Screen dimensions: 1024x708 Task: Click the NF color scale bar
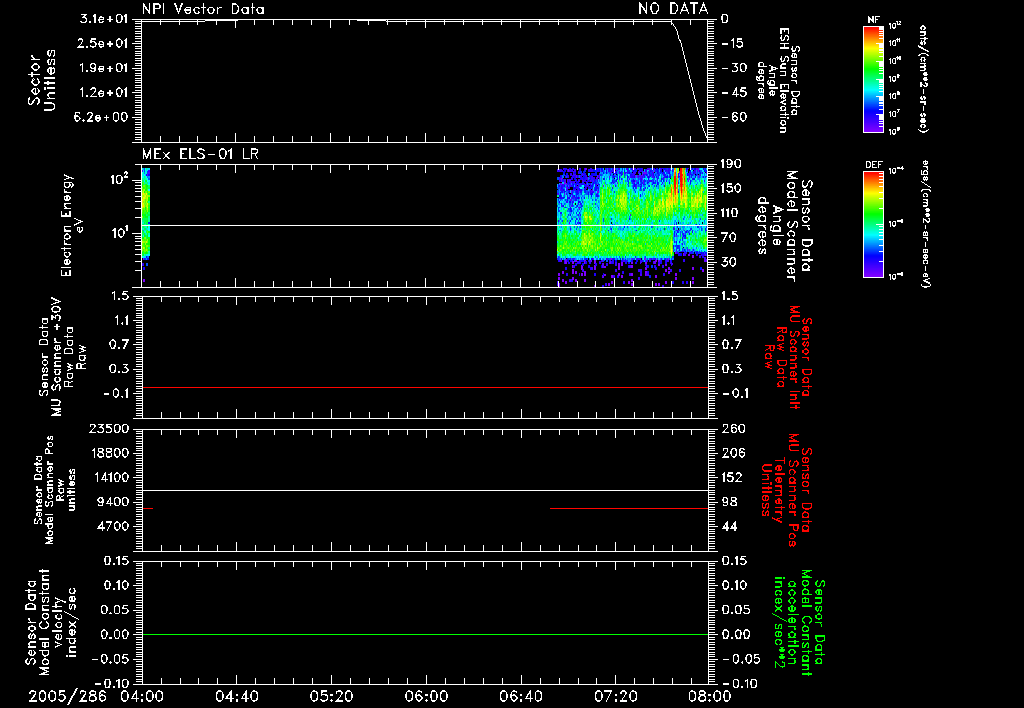(x=874, y=78)
